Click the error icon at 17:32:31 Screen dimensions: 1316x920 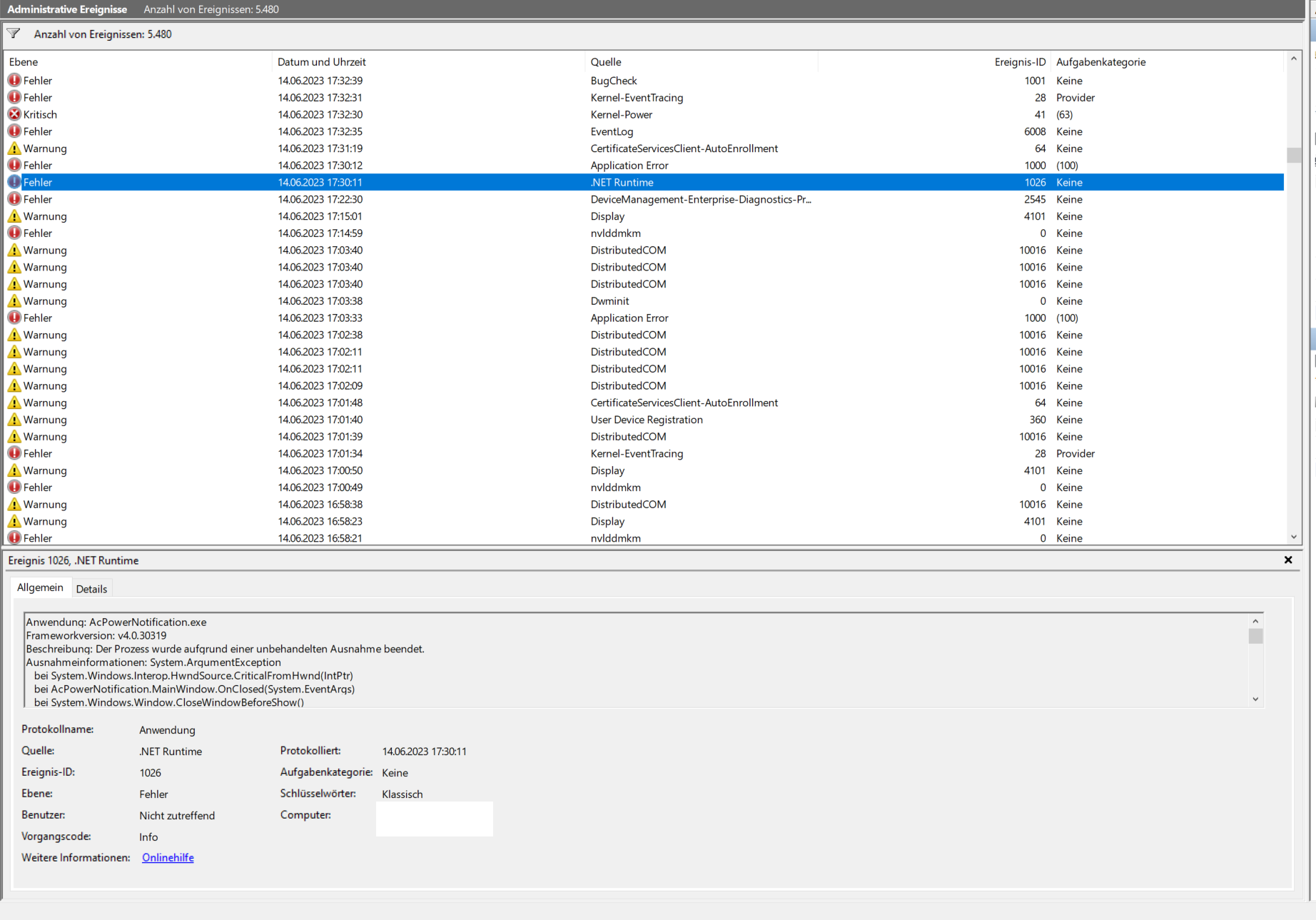14,98
